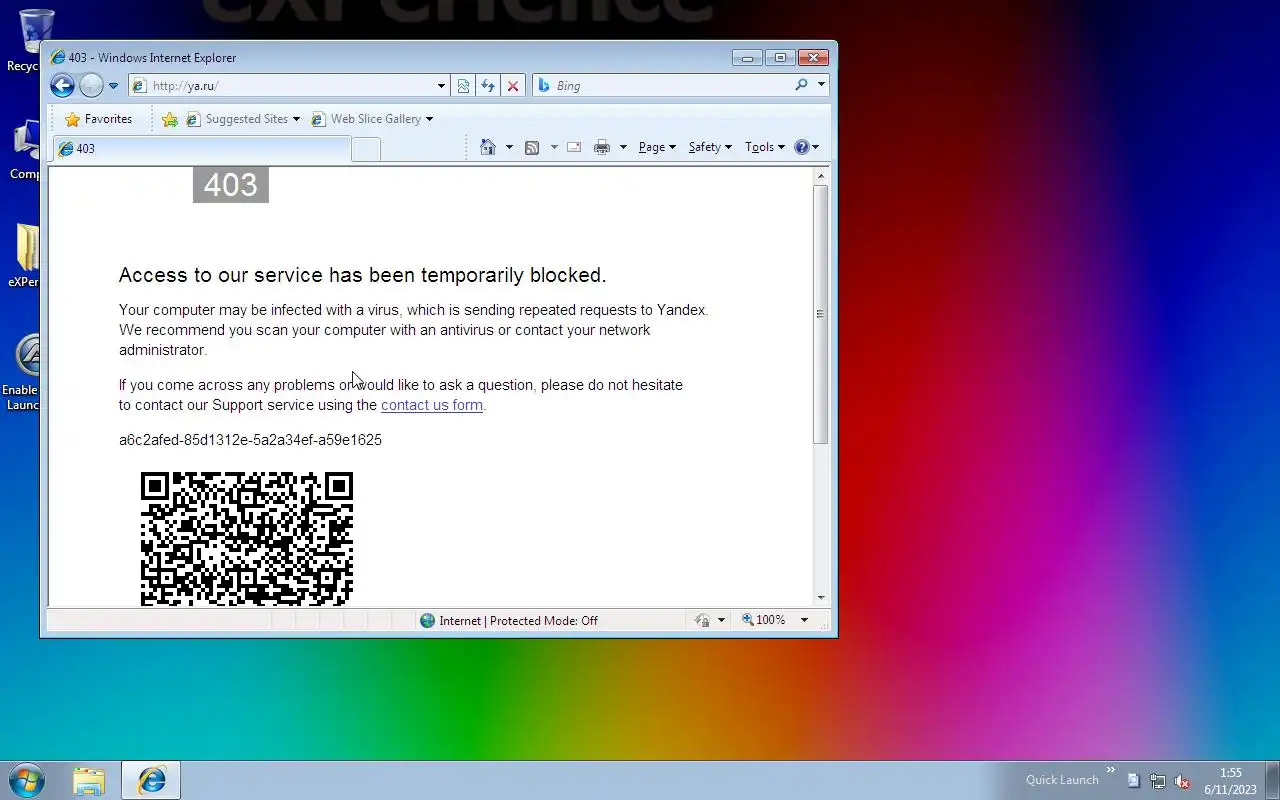Screen dimensions: 1280x800
Task: Expand the Print options dropdown arrow
Action: pos(623,147)
